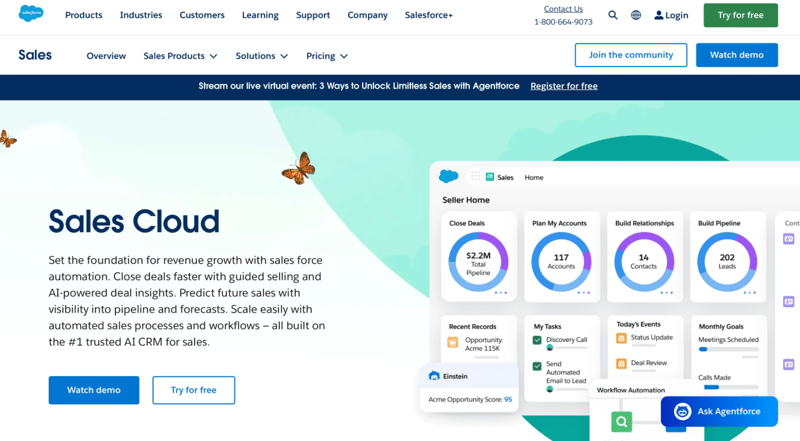The image size is (800, 441).
Task: Open the Ask Agentforce chat button
Action: 719,411
